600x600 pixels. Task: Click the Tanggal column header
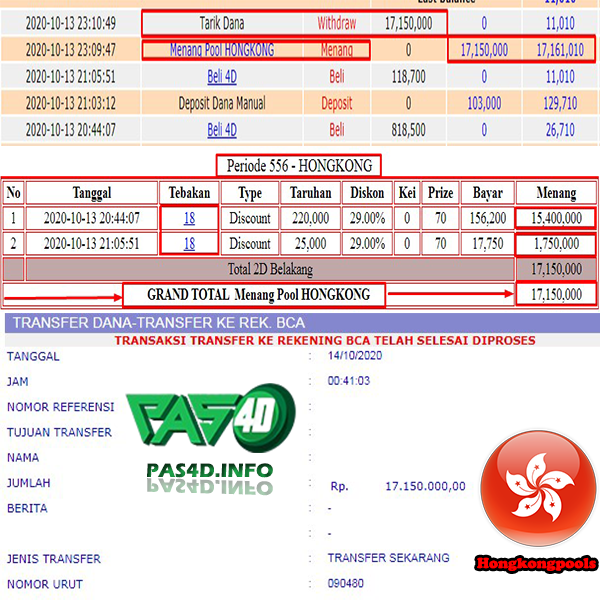[92, 193]
